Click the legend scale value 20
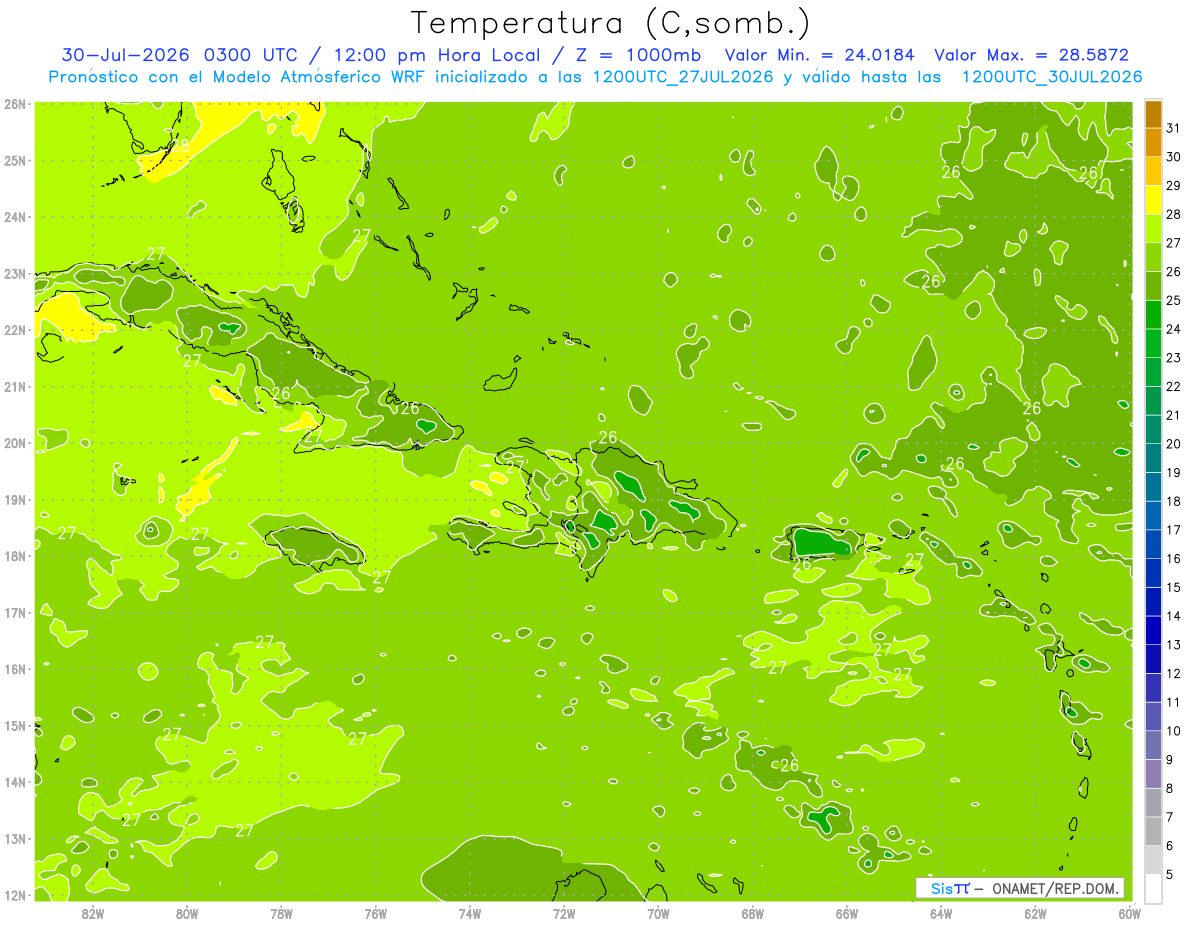Viewport: 1200px width, 927px height. pos(1173,444)
